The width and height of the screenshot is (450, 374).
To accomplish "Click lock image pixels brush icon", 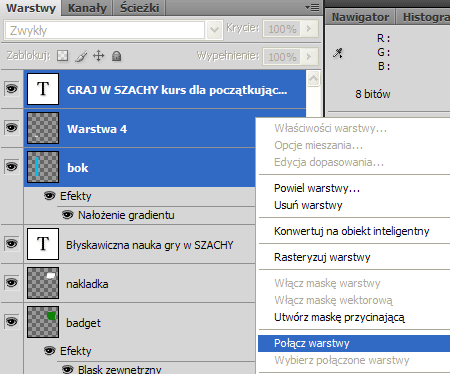I will click(x=81, y=56).
